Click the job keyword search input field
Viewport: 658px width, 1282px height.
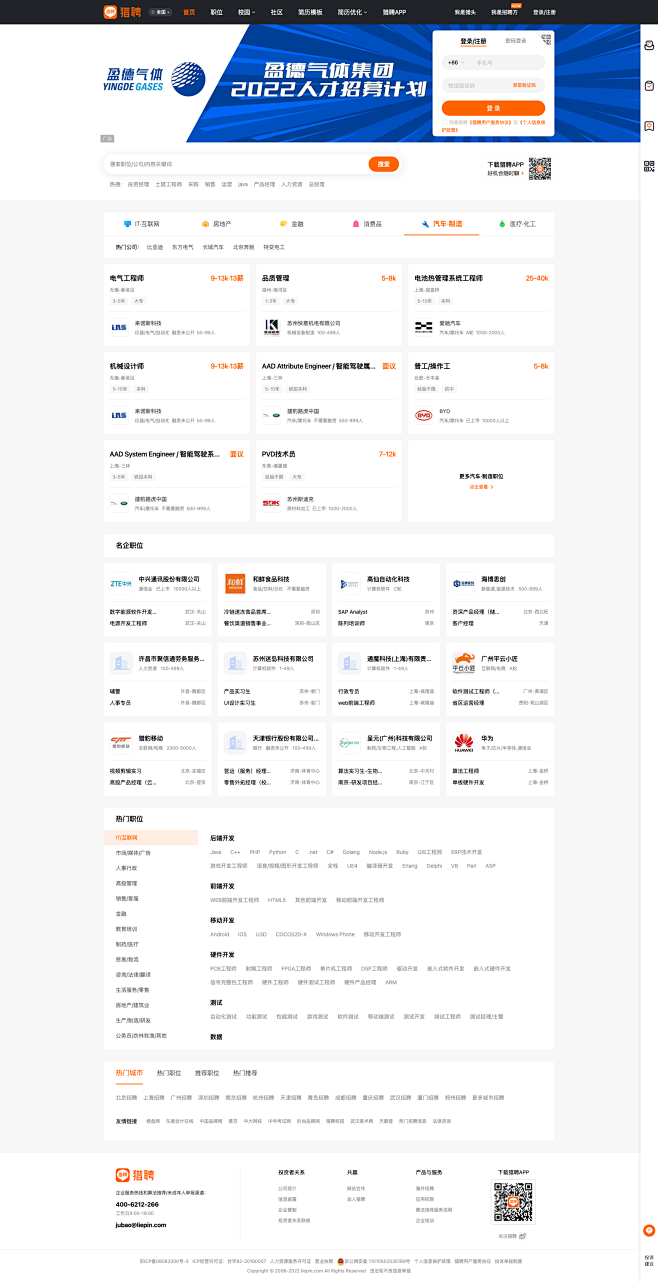pos(235,164)
